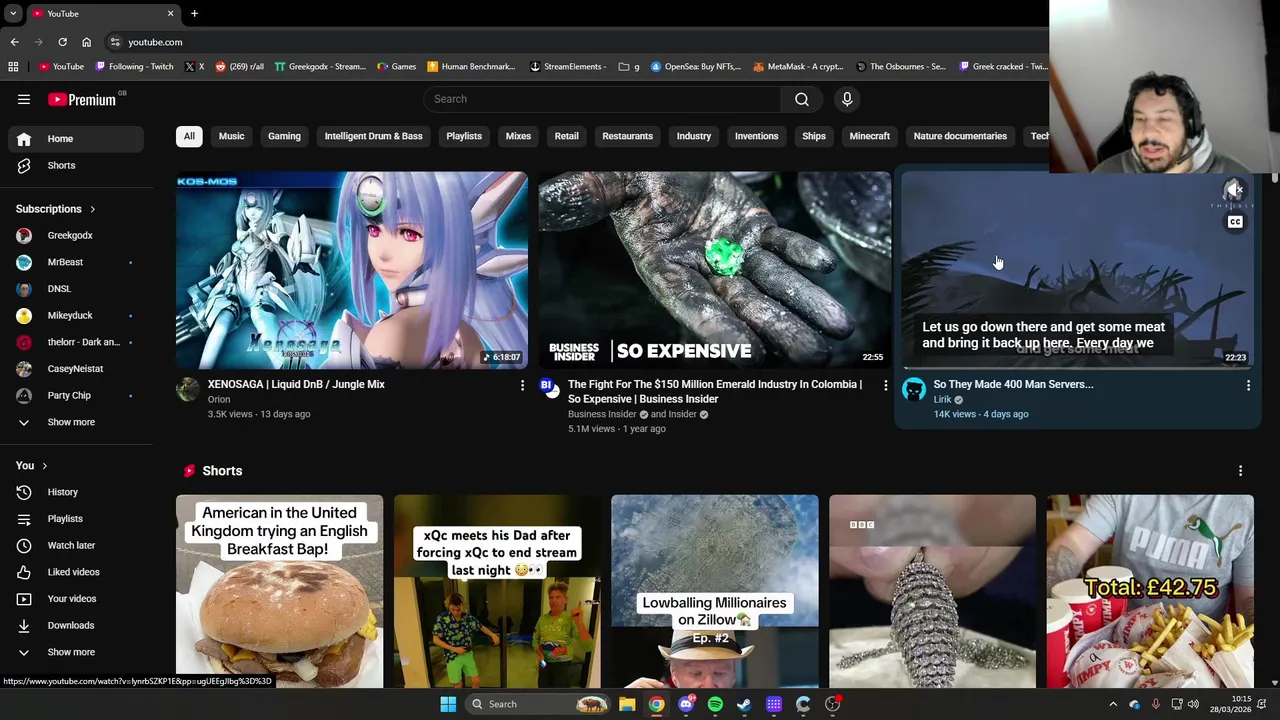This screenshot has width=1280, height=720.
Task: Open Downloads in the sidebar
Action: click(x=76, y=625)
